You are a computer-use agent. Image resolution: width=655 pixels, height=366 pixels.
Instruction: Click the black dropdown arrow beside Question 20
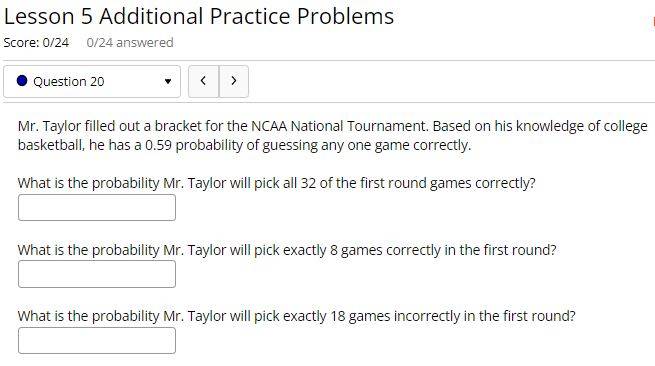point(168,81)
